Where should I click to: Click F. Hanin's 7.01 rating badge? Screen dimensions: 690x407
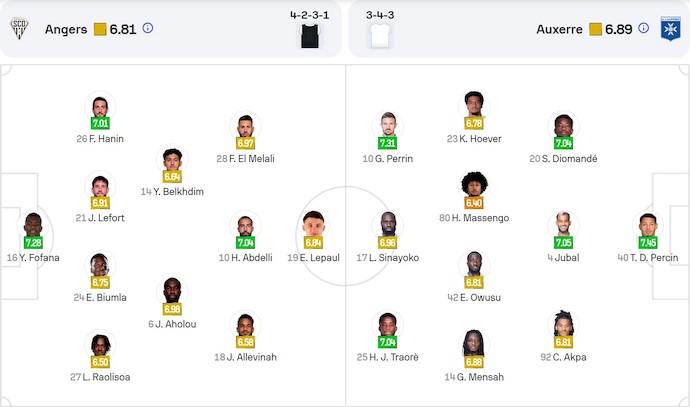[x=100, y=123]
